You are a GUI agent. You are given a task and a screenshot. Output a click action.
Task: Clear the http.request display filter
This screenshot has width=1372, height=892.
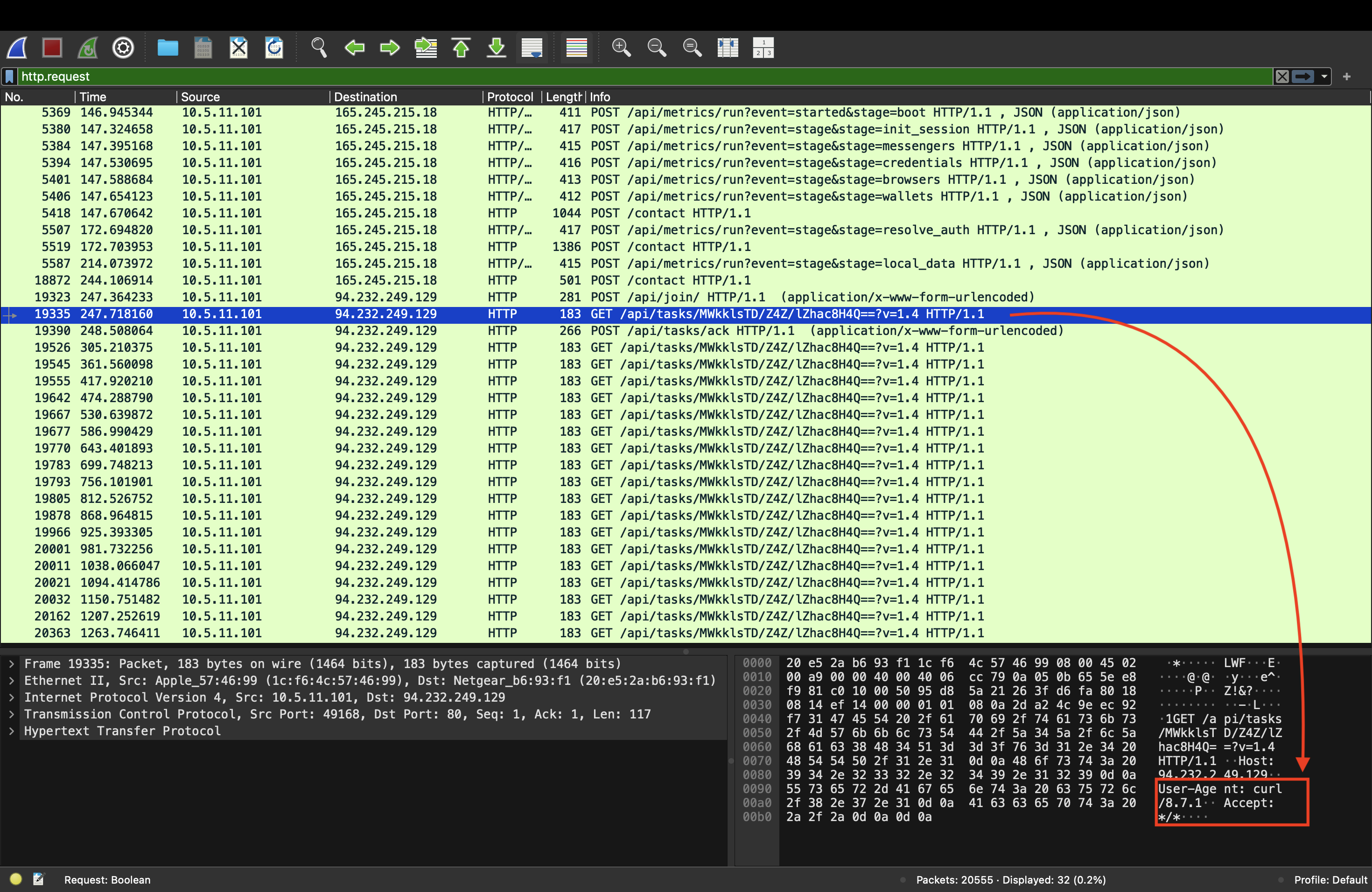coord(1281,77)
